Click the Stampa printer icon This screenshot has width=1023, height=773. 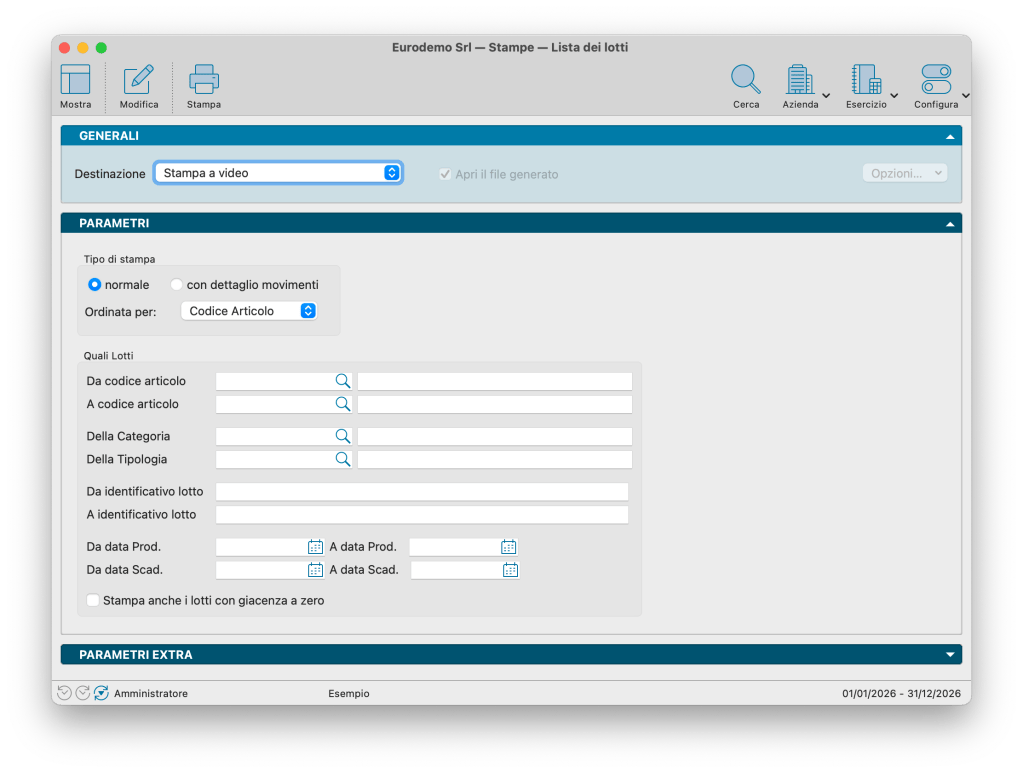click(x=204, y=80)
